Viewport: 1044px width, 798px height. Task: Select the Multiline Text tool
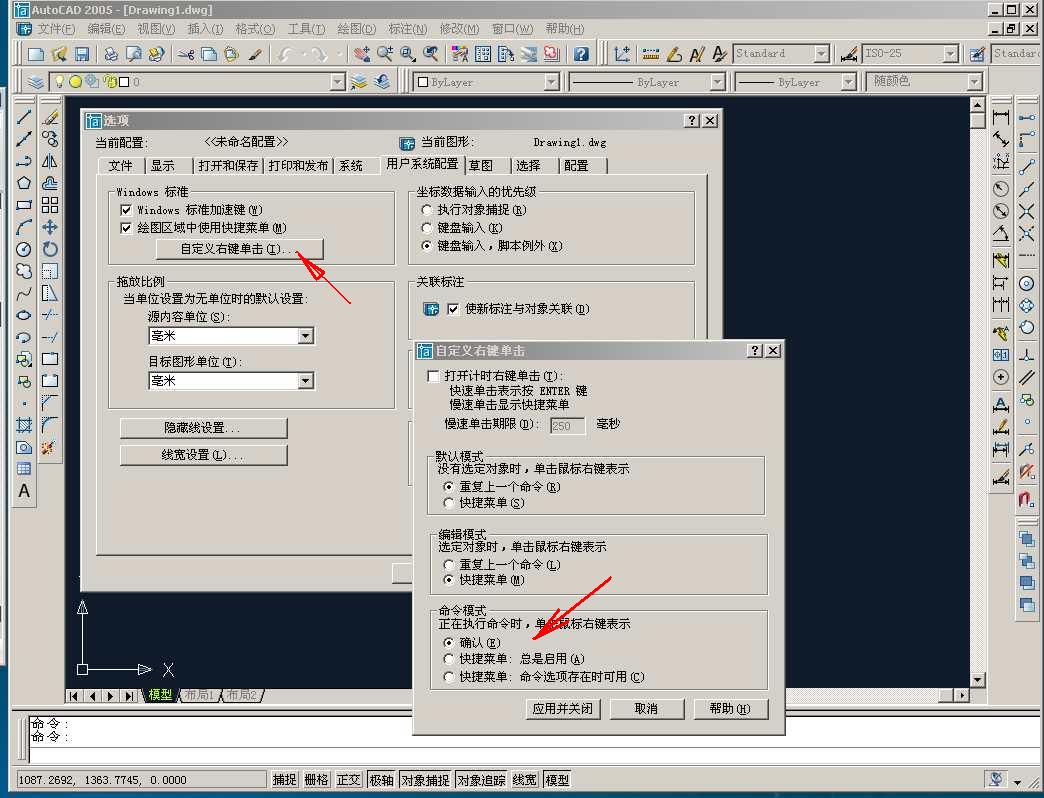(x=24, y=491)
